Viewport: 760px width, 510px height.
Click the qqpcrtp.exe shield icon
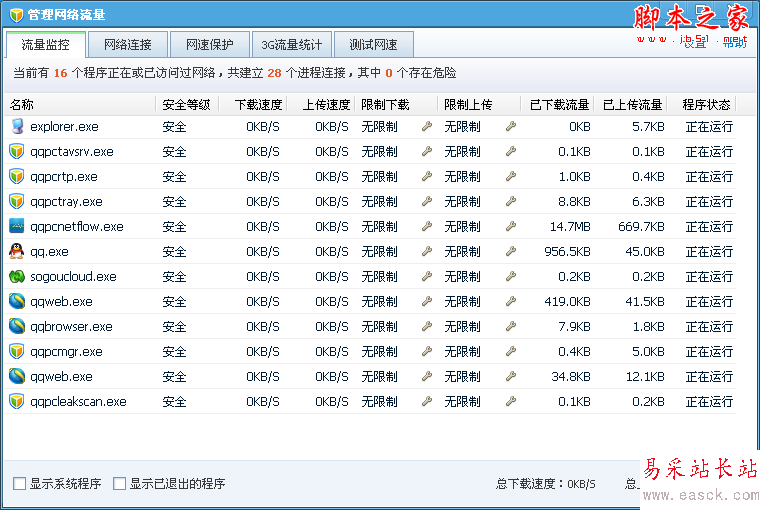tap(16, 176)
